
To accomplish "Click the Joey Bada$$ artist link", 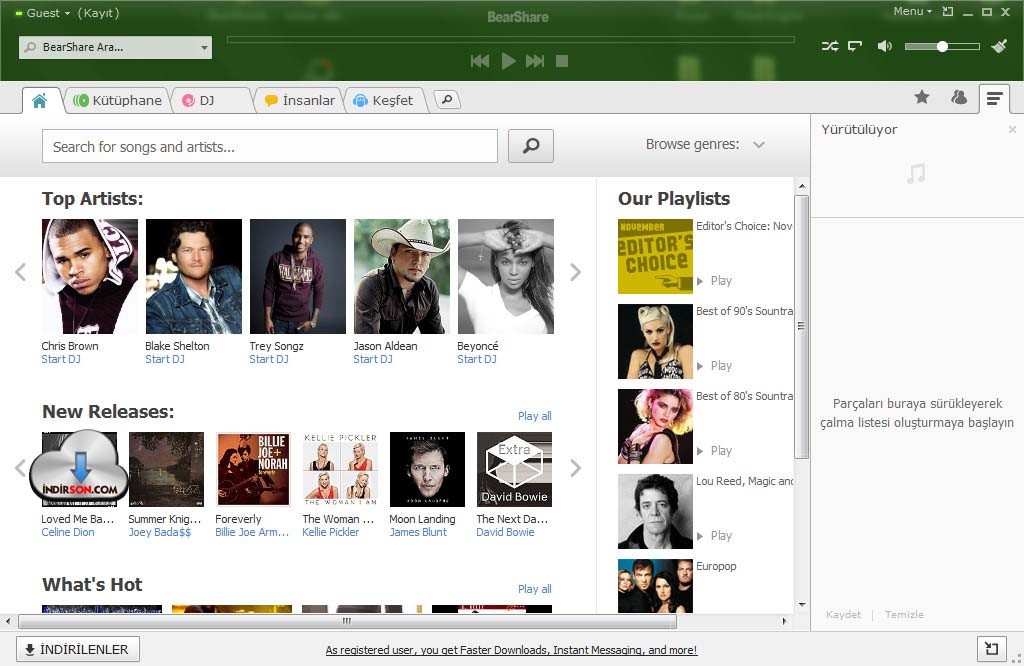I will pos(159,532).
